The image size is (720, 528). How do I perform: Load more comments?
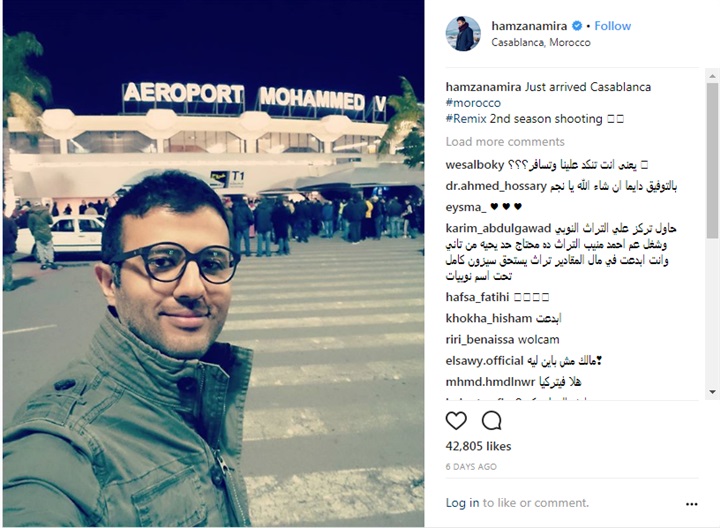click(505, 141)
